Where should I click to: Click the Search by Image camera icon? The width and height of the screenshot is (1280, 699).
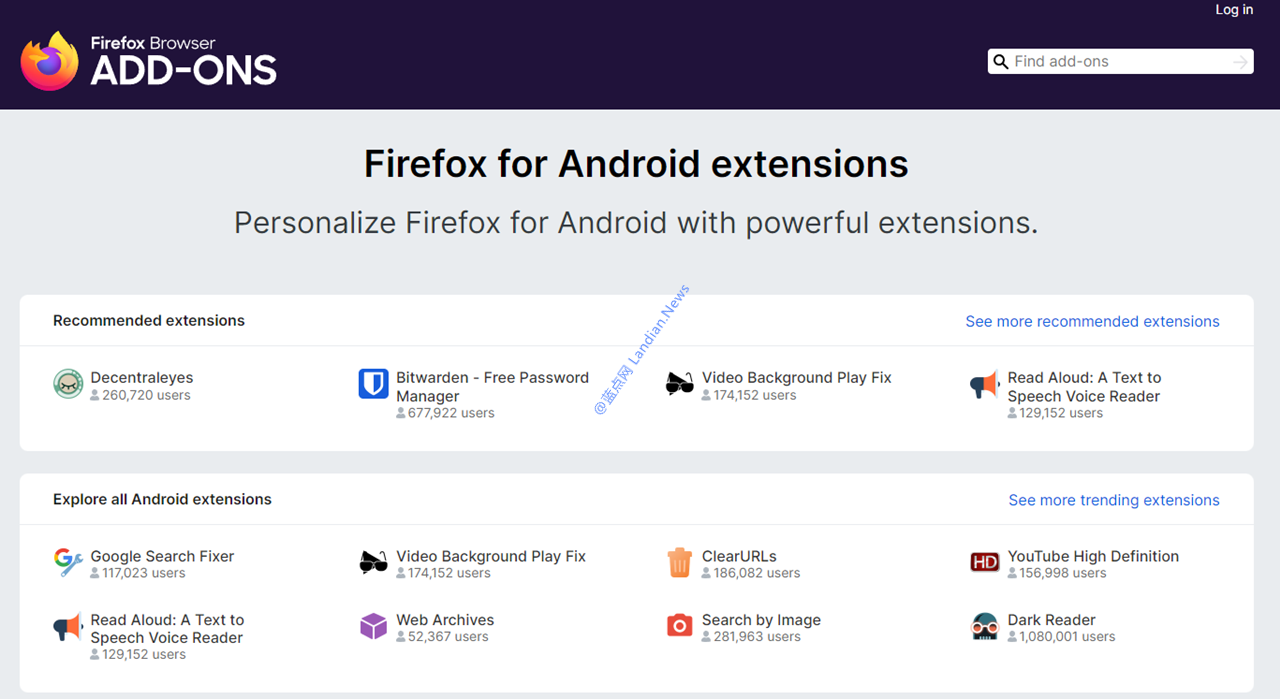(x=679, y=626)
